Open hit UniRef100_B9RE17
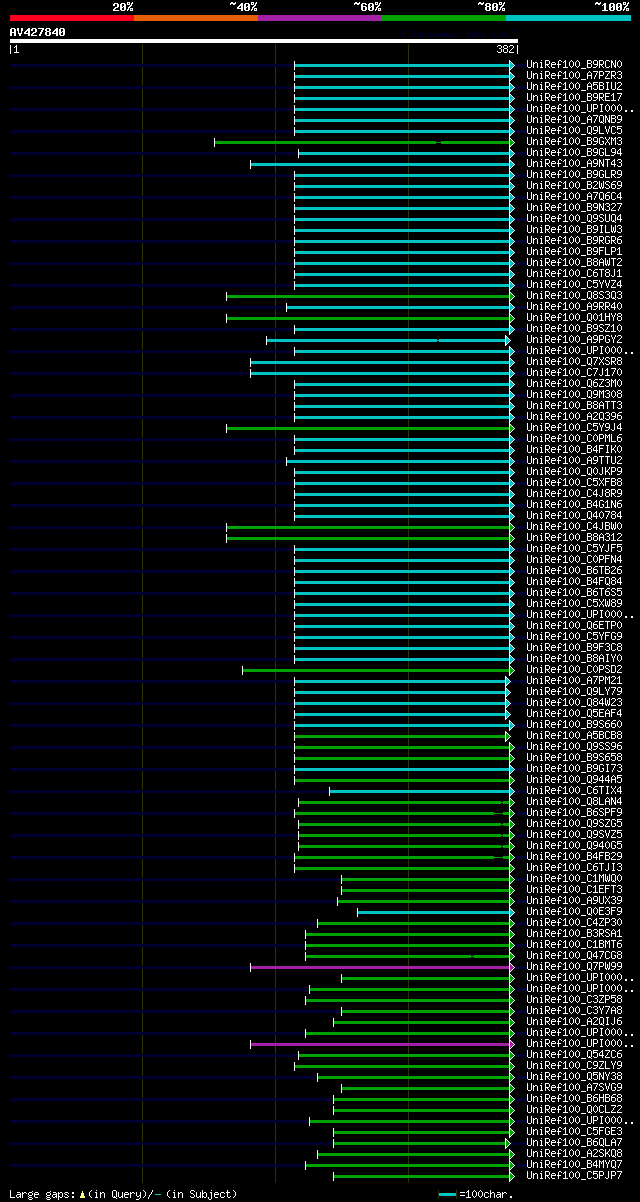Viewport: 640px width, 1202px height. pos(575,98)
